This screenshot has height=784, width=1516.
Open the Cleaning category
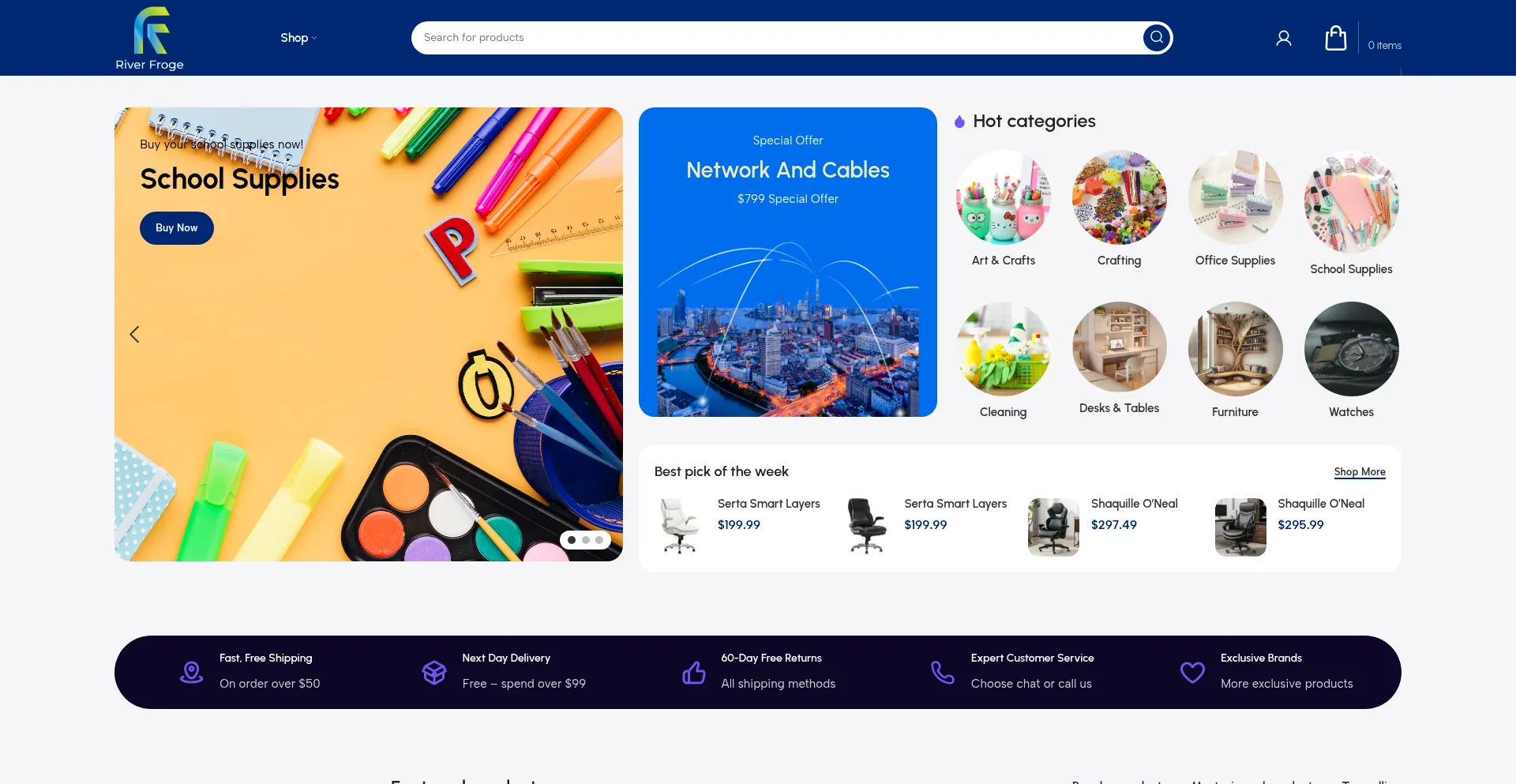[1003, 360]
